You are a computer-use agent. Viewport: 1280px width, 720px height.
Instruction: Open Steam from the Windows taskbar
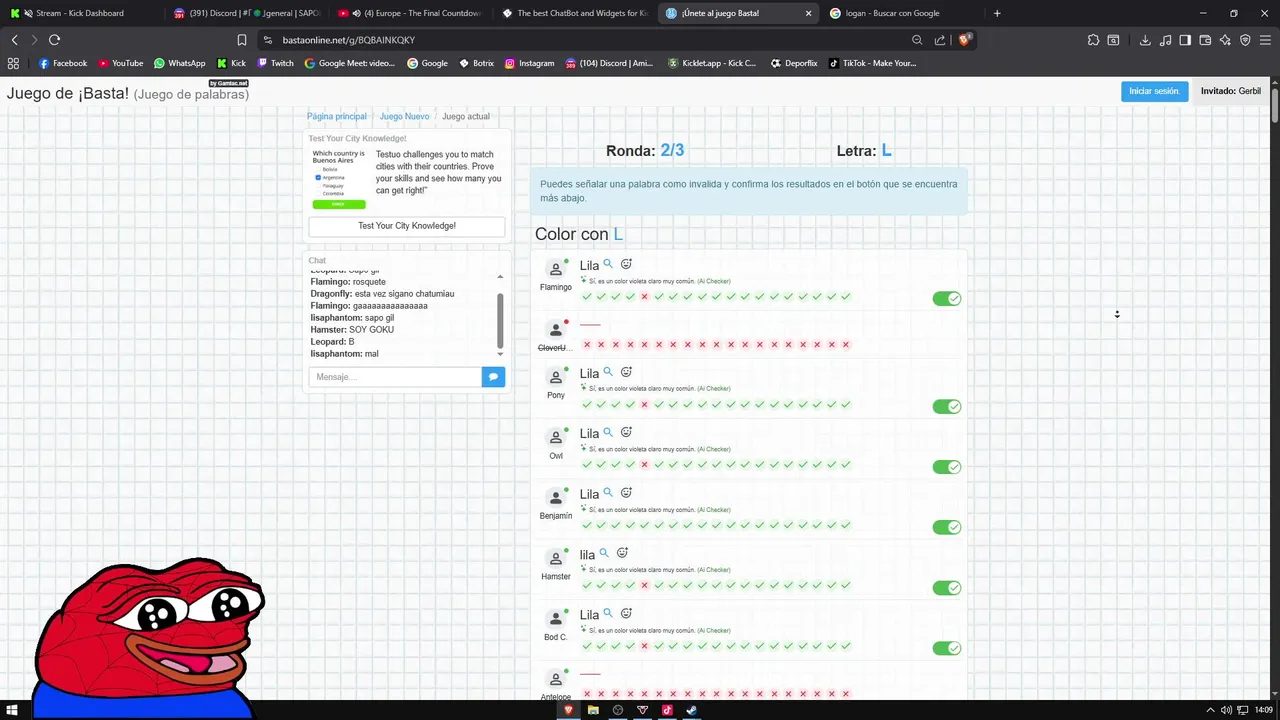691,710
